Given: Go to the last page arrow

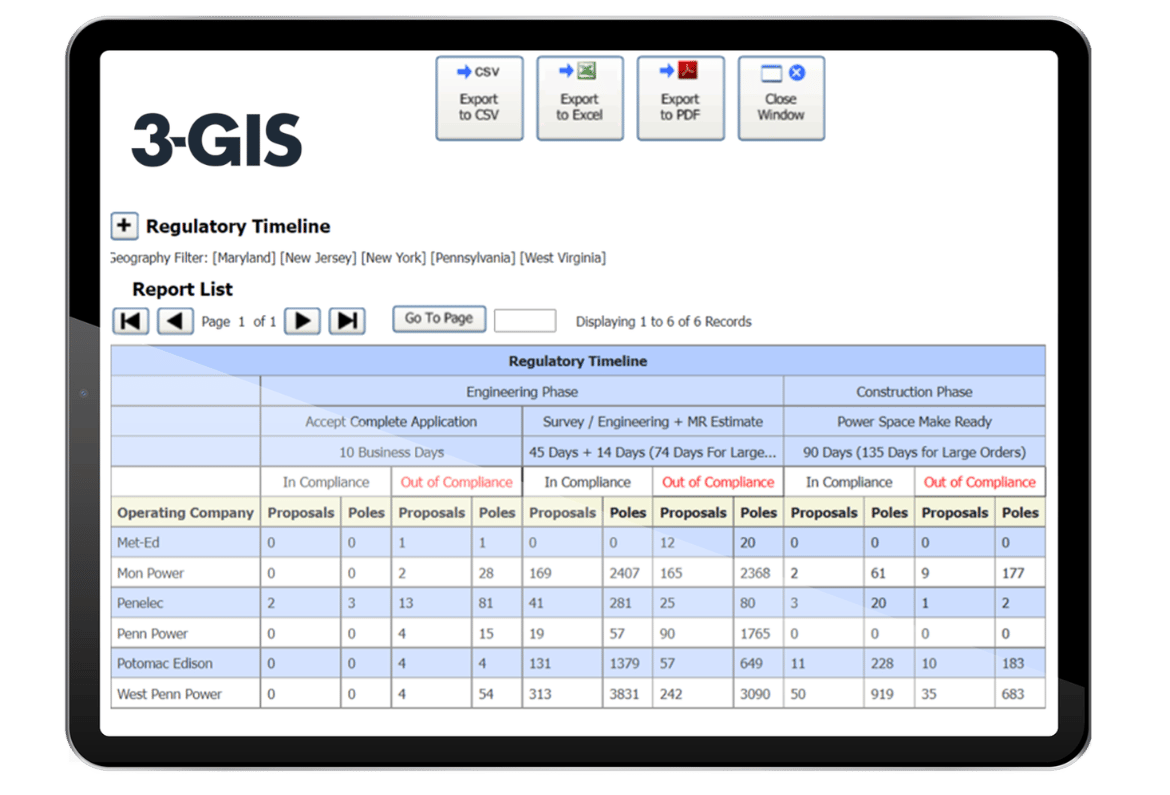Looking at the screenshot, I should 347,321.
